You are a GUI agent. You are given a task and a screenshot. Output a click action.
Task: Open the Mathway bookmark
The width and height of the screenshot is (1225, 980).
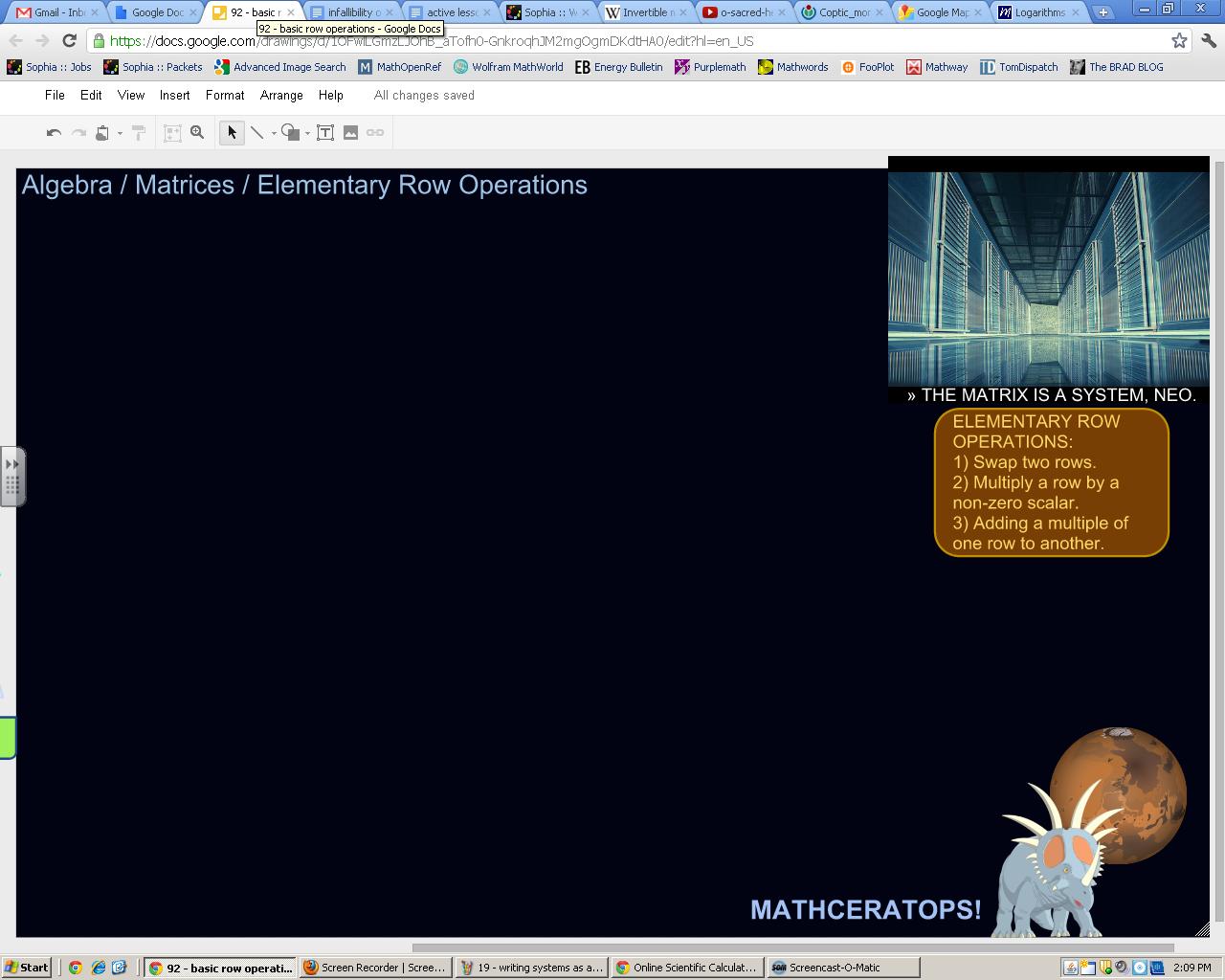tap(937, 67)
